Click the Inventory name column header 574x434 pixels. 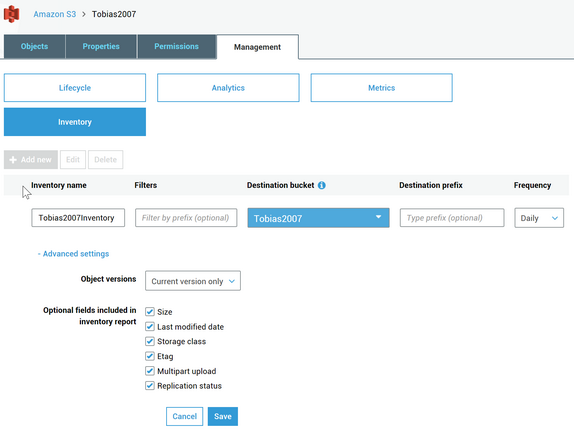(59, 185)
